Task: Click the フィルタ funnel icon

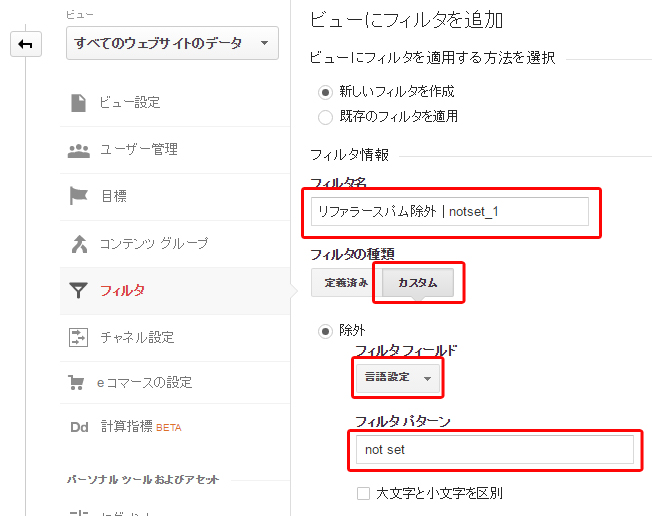Action: (78, 291)
